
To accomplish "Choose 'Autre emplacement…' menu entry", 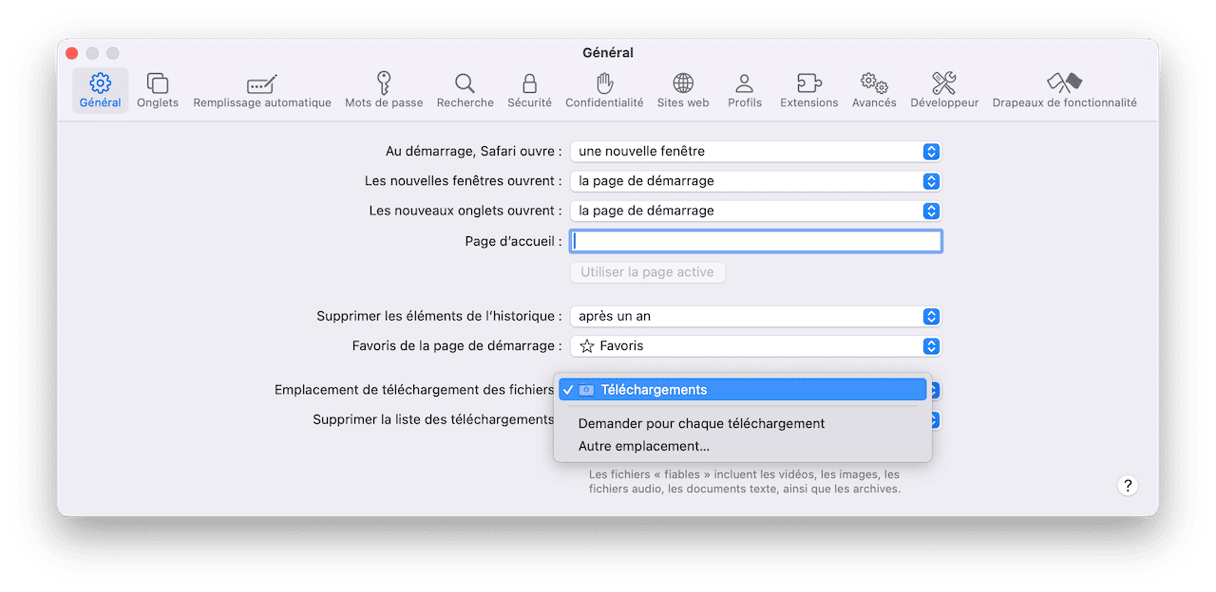I will [x=644, y=447].
